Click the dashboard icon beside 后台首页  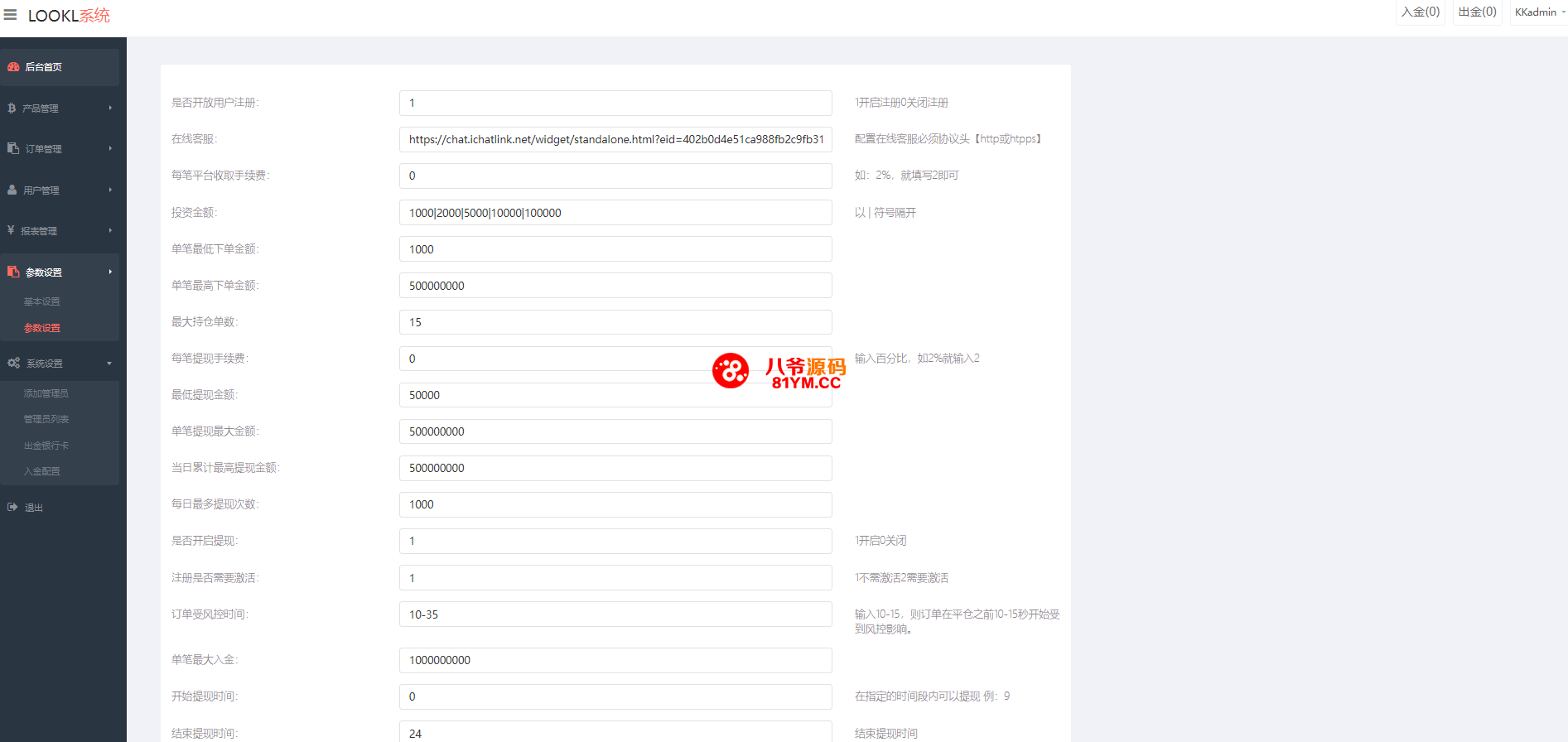pos(13,67)
